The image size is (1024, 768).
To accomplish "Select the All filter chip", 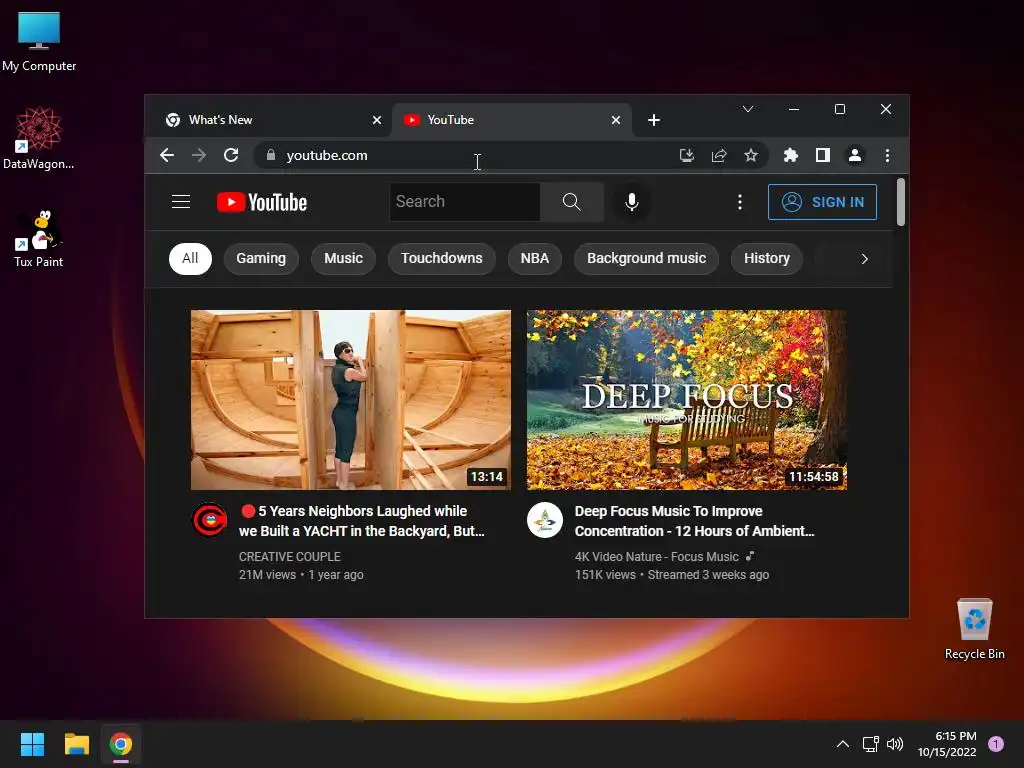I will (x=190, y=259).
